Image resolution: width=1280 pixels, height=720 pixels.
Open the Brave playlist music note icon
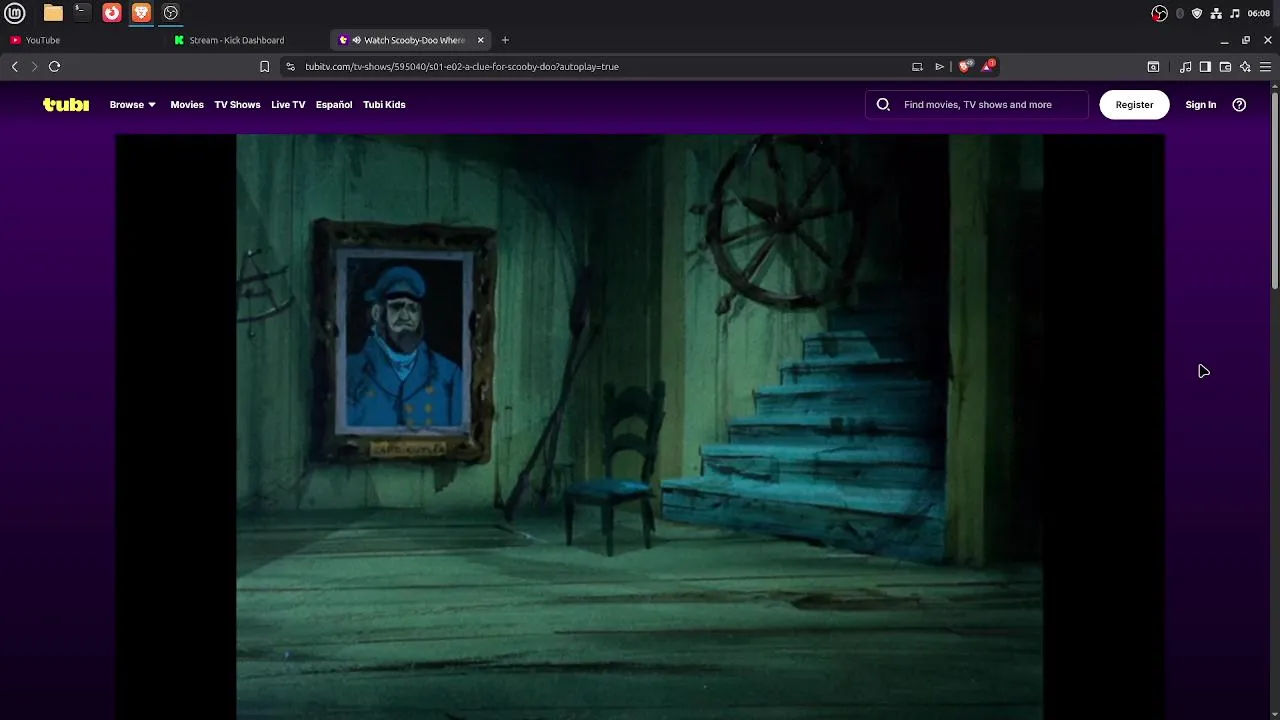(1186, 67)
